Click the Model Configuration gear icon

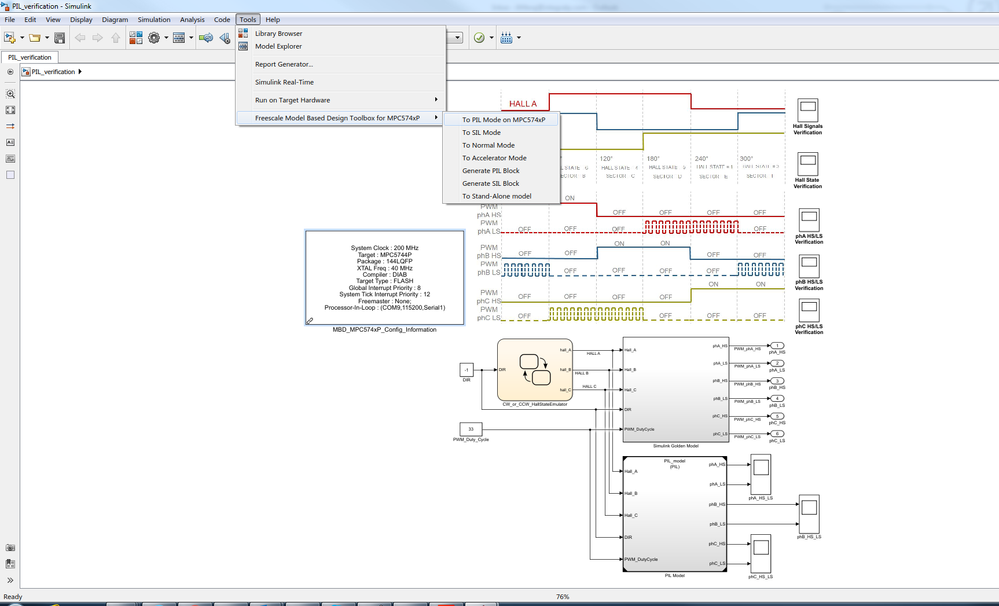154,38
